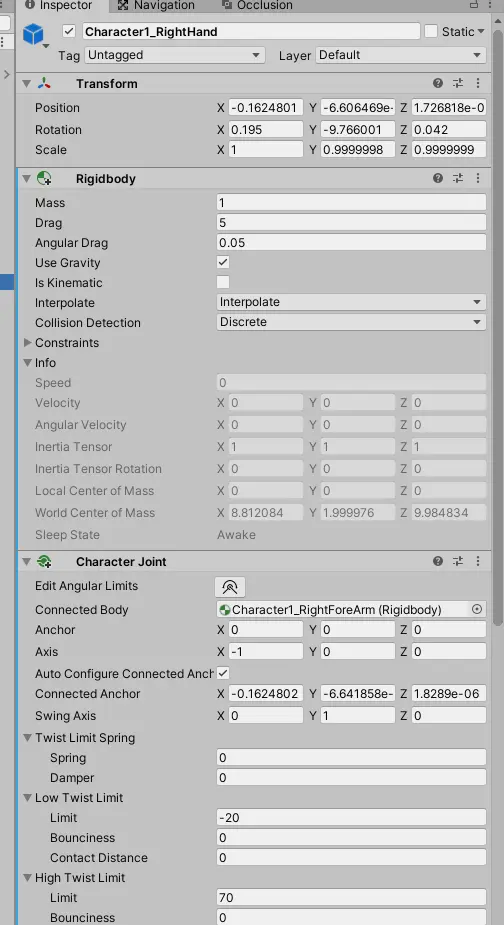Collapse the Transform component foldout

[26, 84]
